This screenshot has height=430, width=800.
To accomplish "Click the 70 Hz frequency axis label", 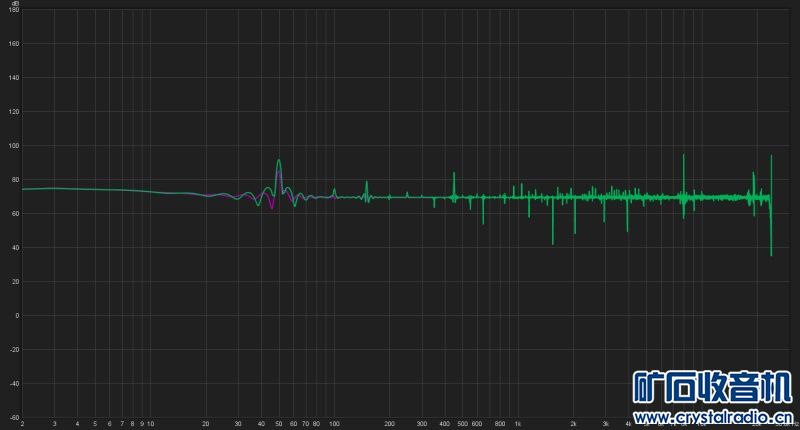I will tap(305, 424).
